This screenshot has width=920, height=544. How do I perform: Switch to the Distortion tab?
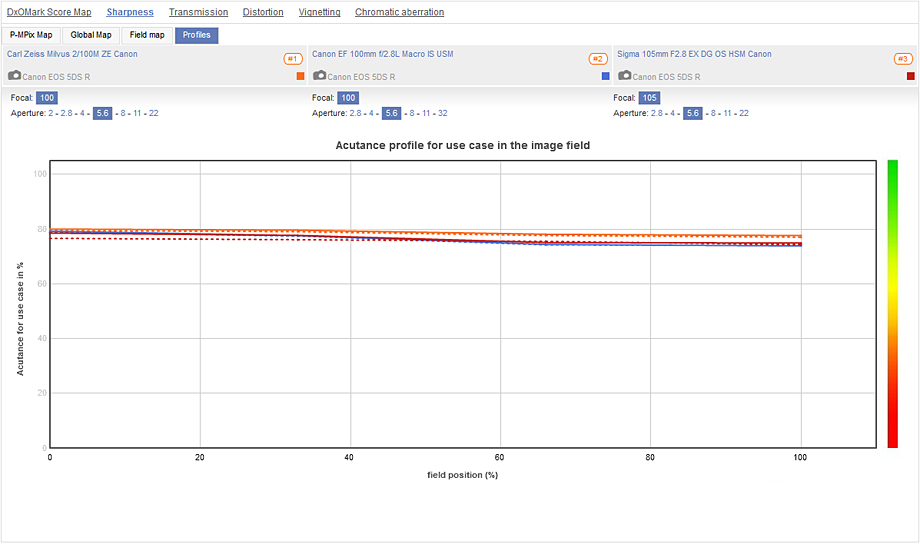(263, 12)
